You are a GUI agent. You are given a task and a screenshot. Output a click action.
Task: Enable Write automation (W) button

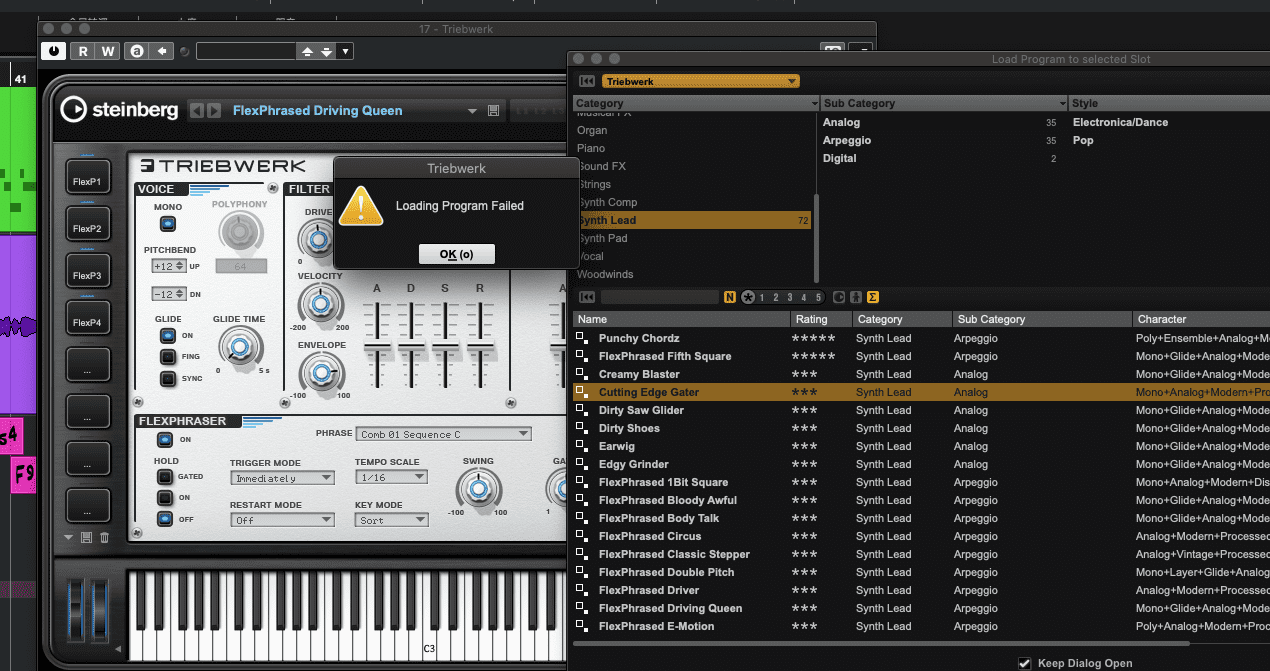(107, 51)
